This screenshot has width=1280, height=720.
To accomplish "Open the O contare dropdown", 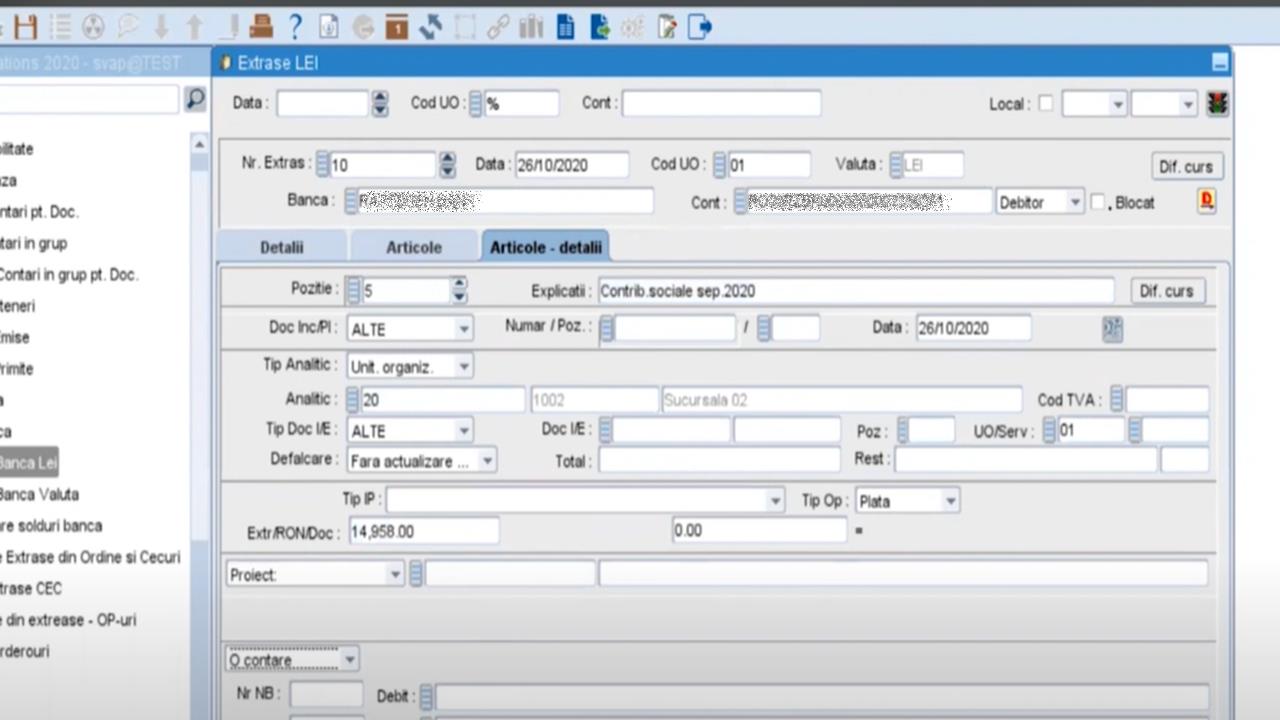I will click(350, 660).
